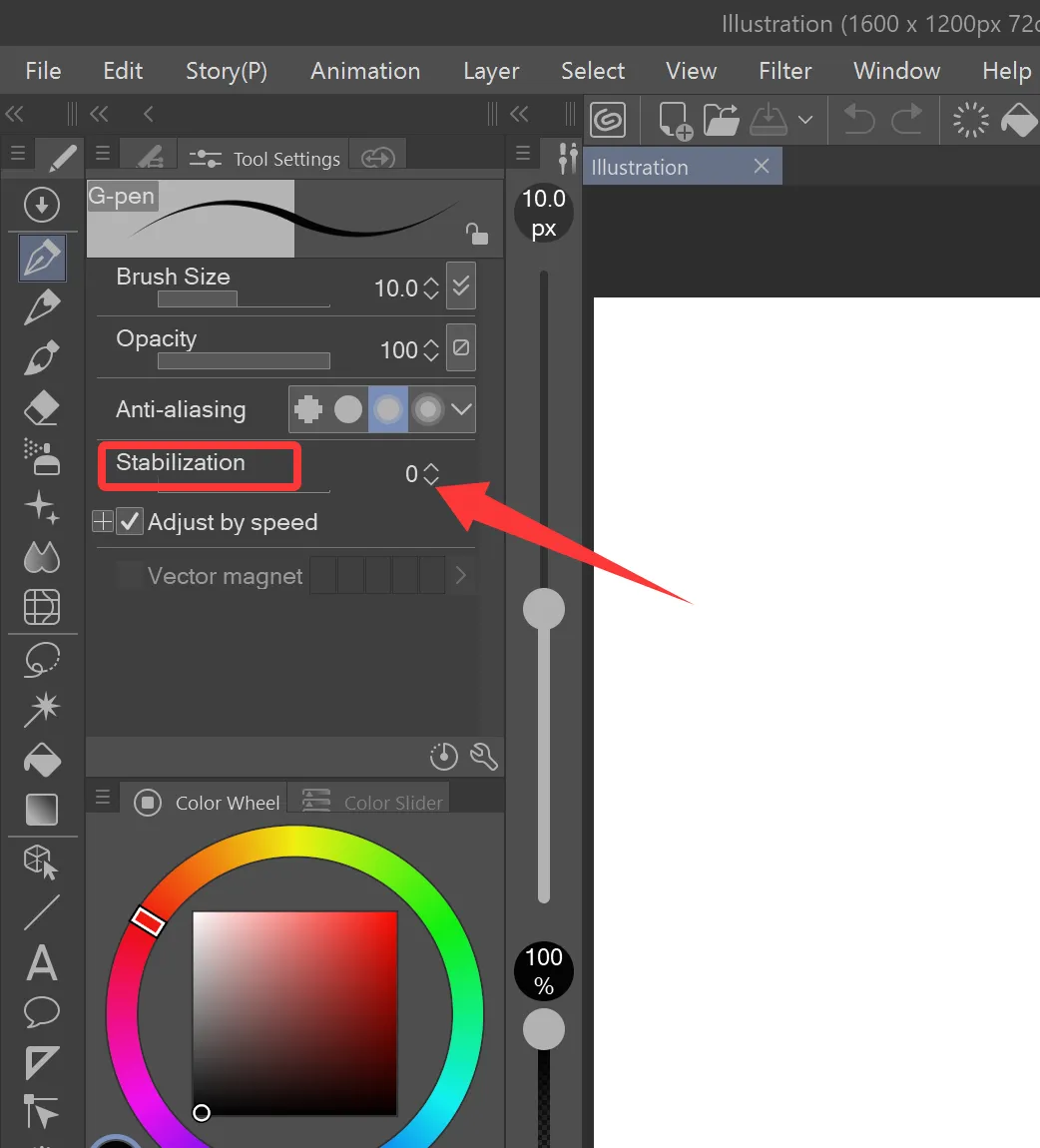Expand Adjust by speed plus box

pyautogui.click(x=103, y=522)
